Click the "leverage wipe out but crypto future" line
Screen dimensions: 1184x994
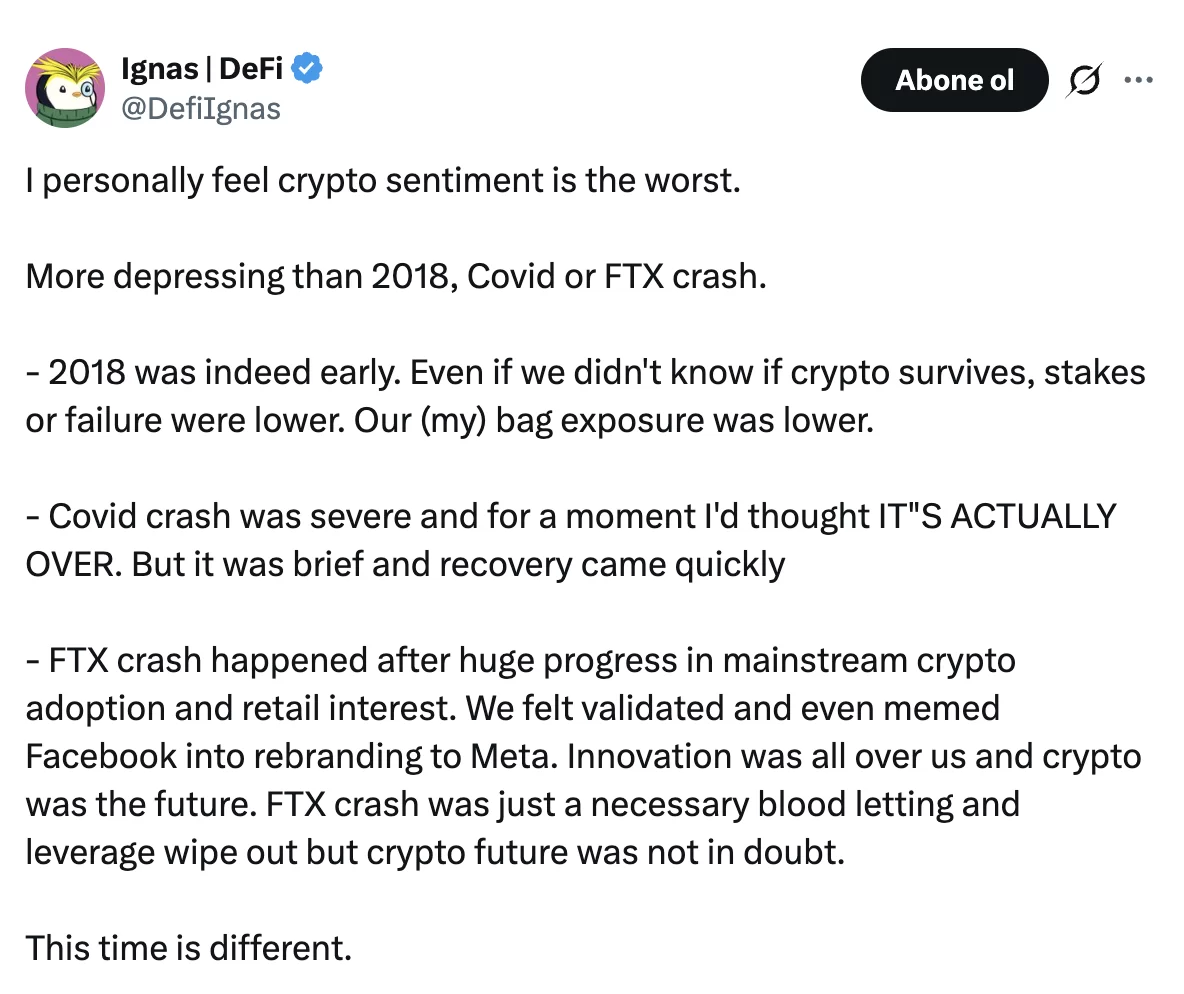pyautogui.click(x=435, y=852)
